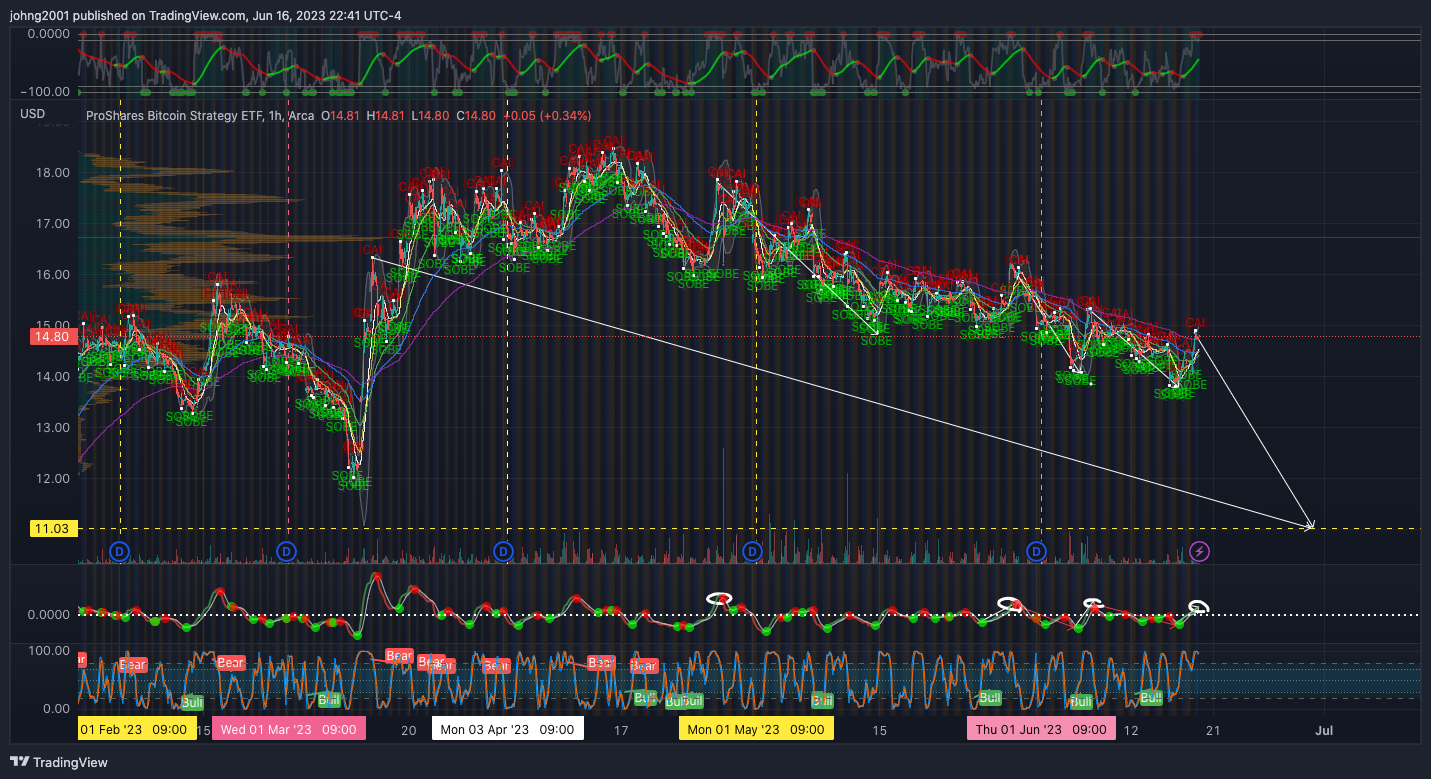Click the 0.00 stochastic scale label
This screenshot has width=1431, height=779.
tap(55, 709)
